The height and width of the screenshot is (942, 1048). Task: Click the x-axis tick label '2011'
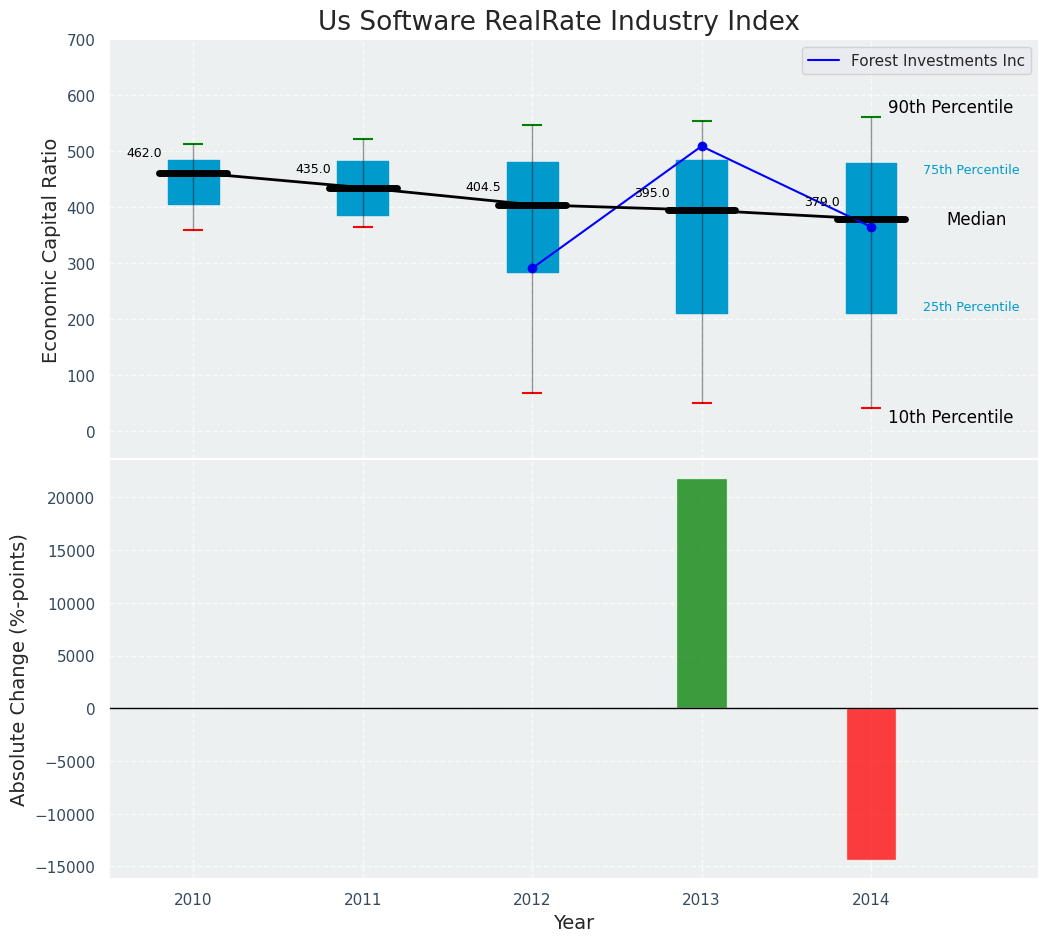pyautogui.click(x=362, y=899)
